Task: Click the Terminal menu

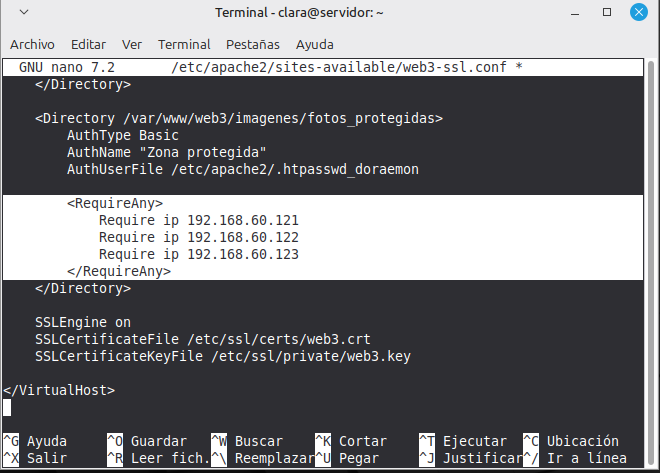Action: (184, 44)
